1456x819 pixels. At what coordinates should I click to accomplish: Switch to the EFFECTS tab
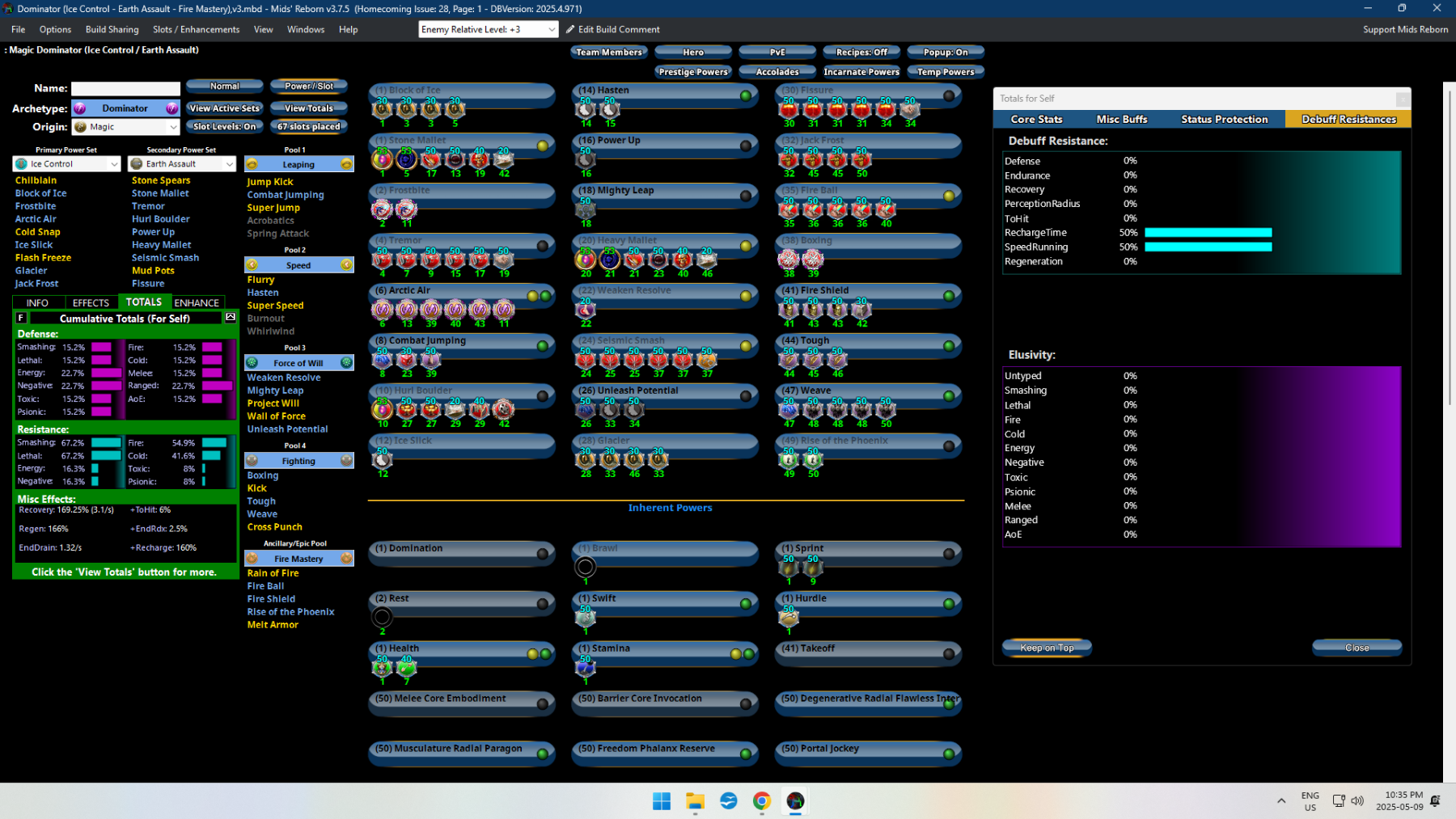[x=91, y=302]
